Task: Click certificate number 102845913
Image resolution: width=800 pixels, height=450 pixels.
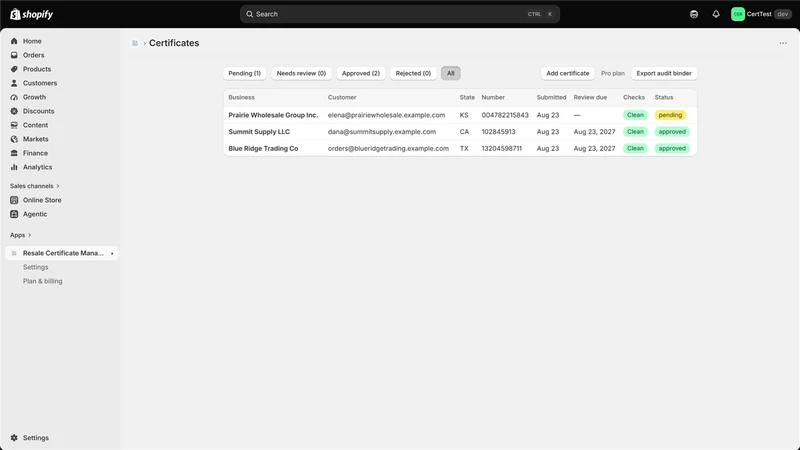Action: click(498, 132)
